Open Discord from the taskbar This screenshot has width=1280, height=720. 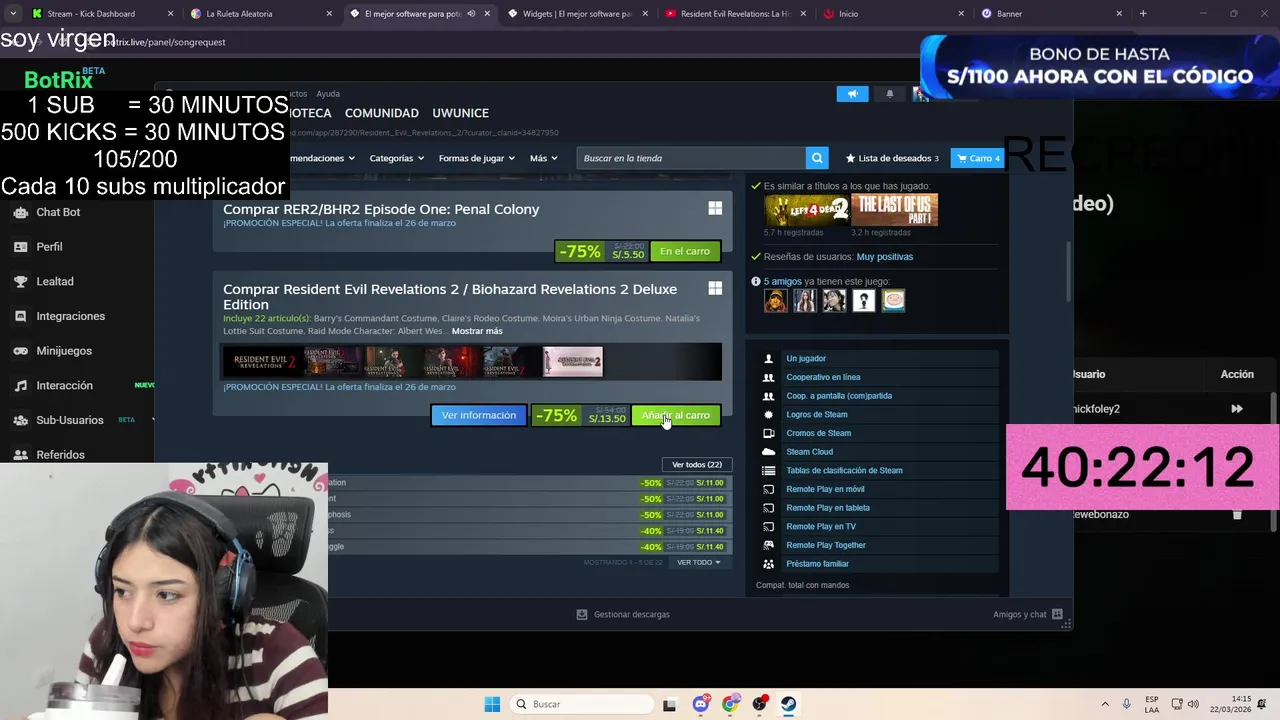[x=700, y=704]
